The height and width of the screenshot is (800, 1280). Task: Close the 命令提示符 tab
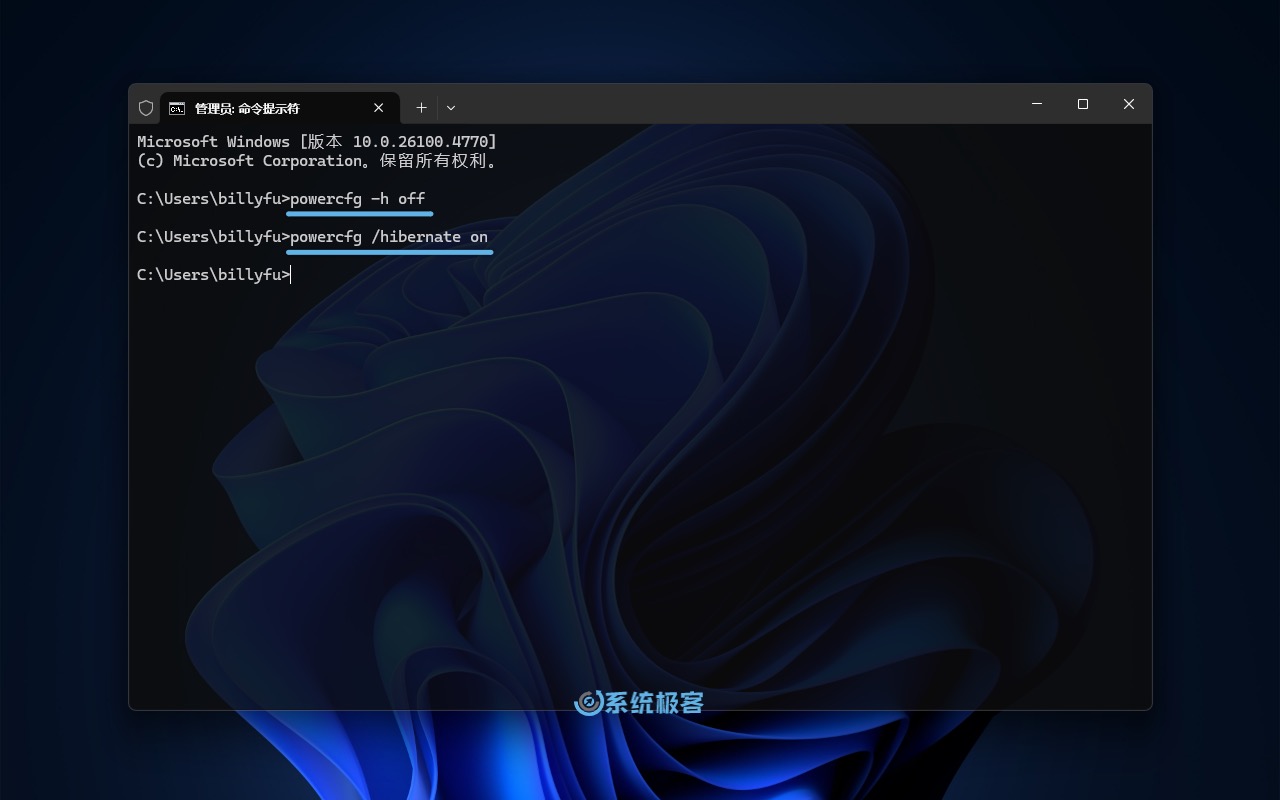[x=379, y=108]
